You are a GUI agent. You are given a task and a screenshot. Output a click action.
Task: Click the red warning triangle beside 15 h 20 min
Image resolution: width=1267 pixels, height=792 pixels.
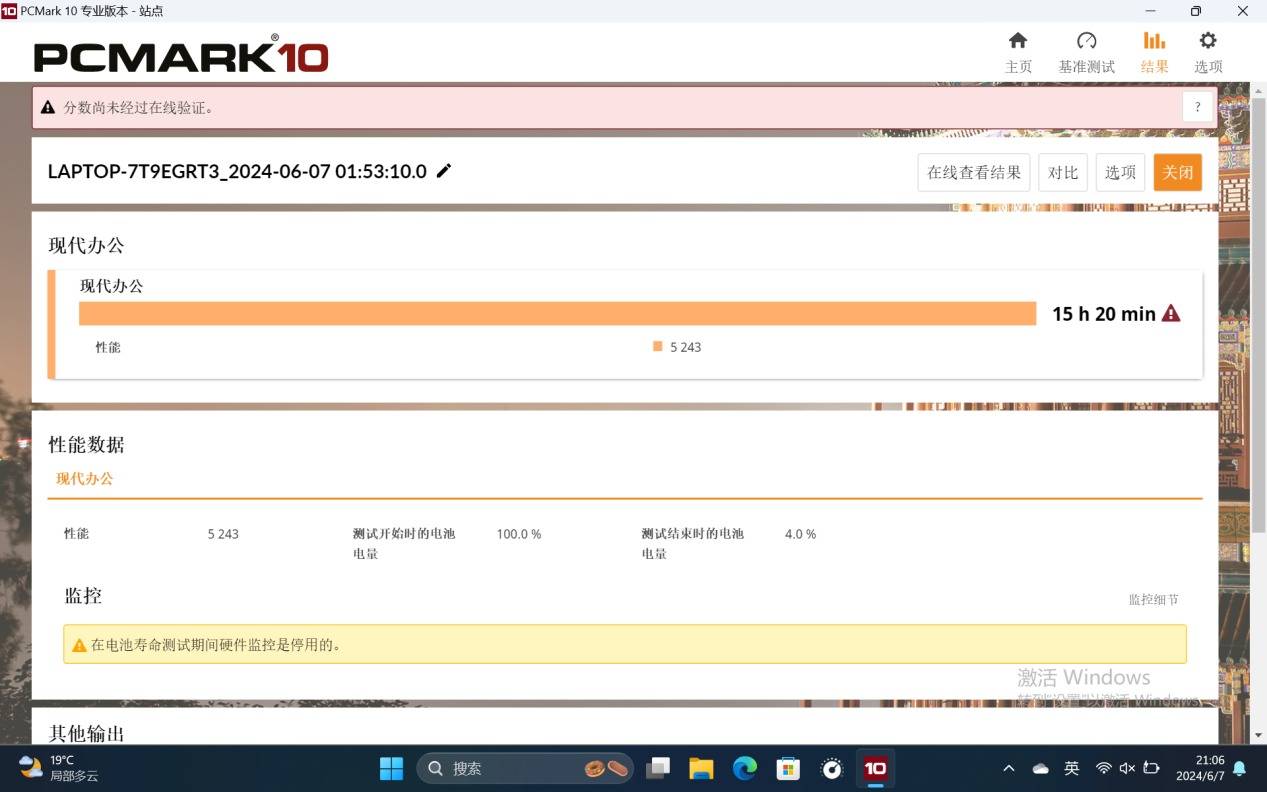[x=1171, y=313]
